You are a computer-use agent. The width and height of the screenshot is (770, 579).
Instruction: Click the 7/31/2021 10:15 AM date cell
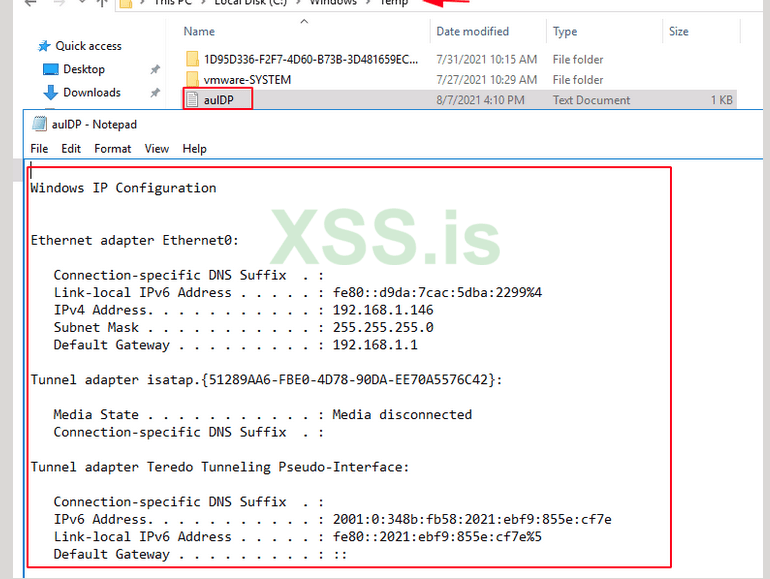pos(487,59)
